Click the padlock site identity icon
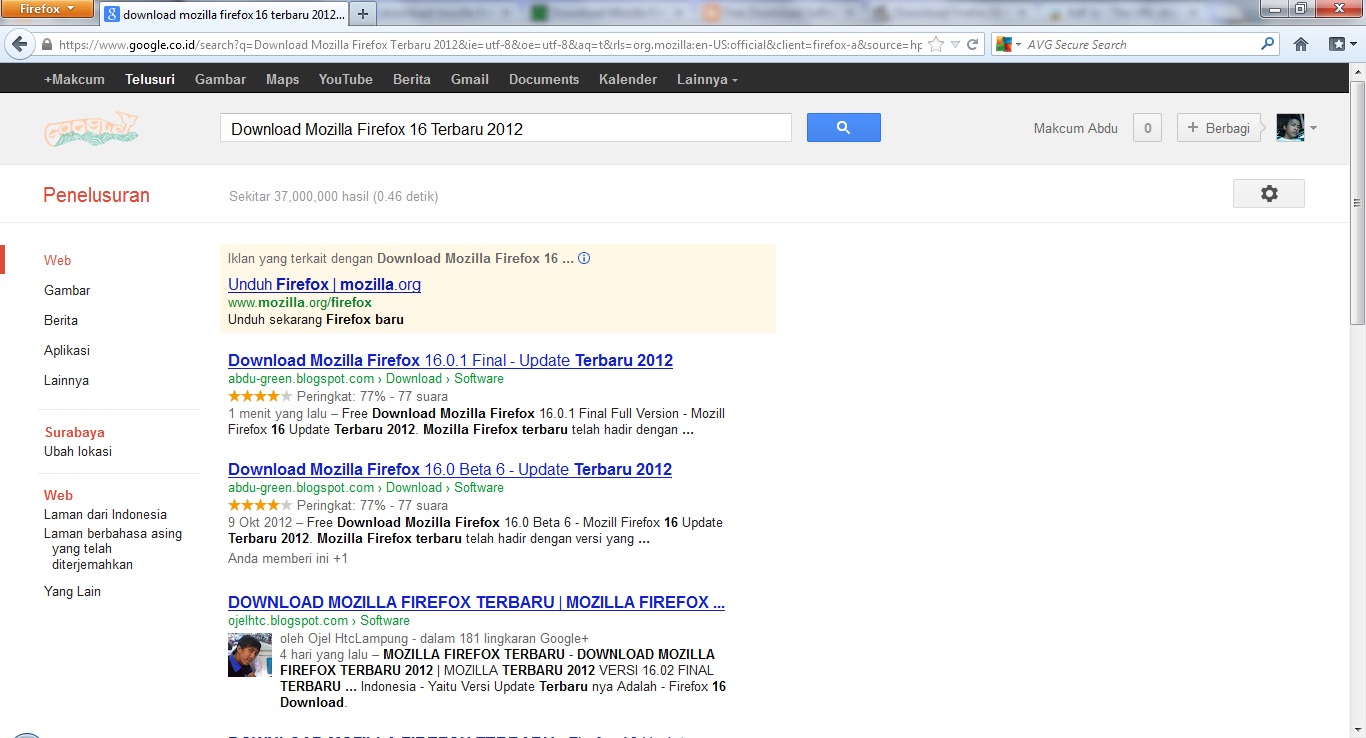Screen dimensions: 1366x738 click(x=46, y=45)
